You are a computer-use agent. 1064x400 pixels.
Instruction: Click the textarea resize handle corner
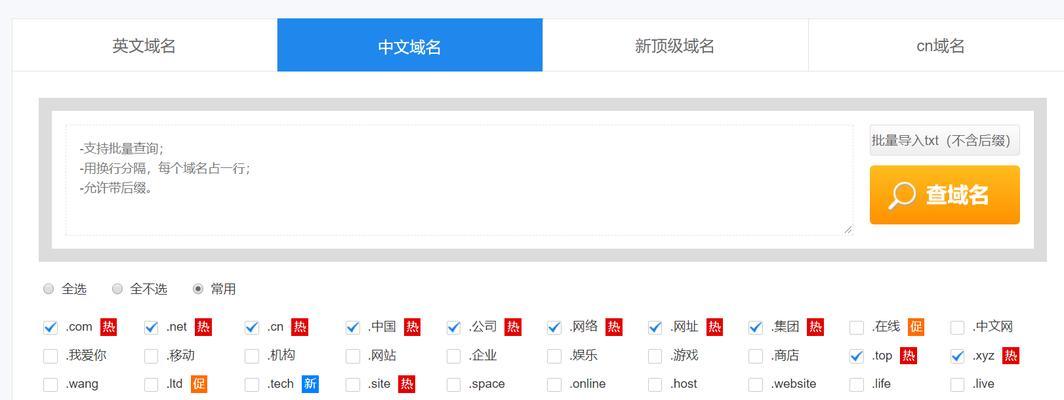(848, 230)
